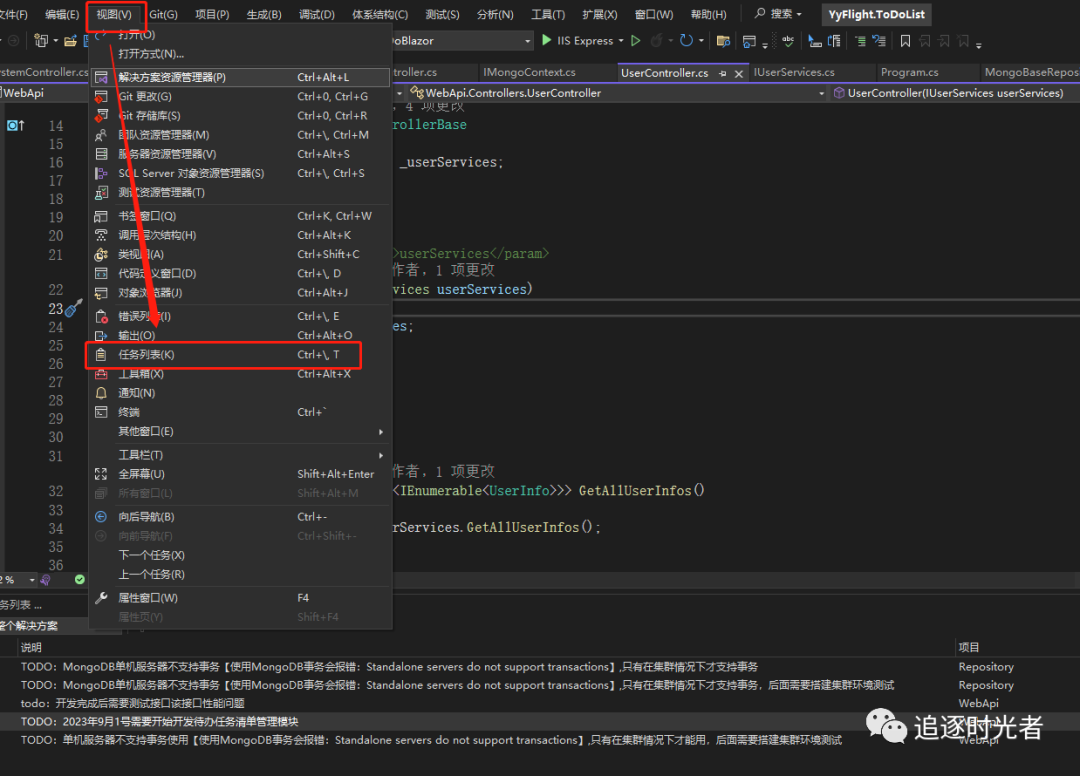Close the UserController.cs tab
The width and height of the screenshot is (1080, 776).
[738, 73]
